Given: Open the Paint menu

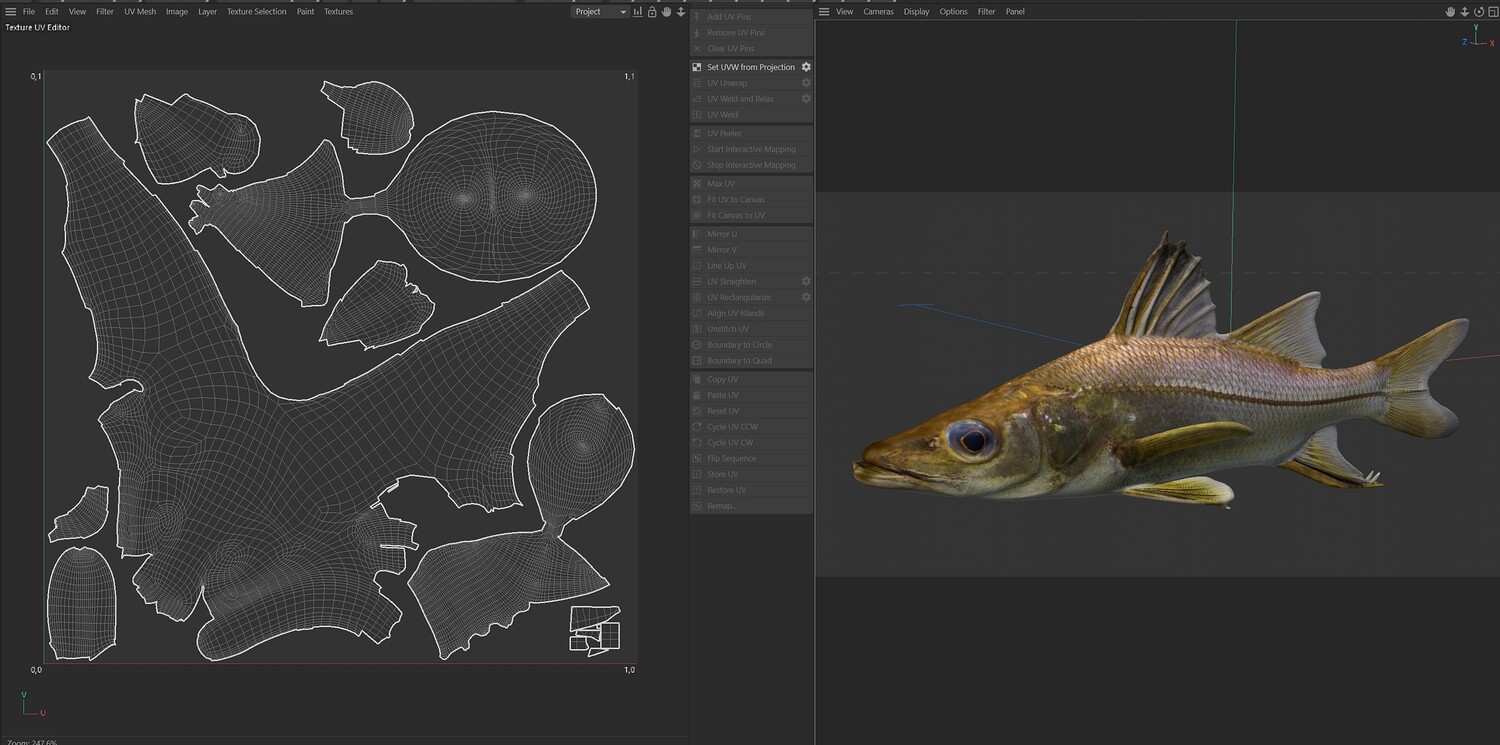Looking at the screenshot, I should point(305,12).
